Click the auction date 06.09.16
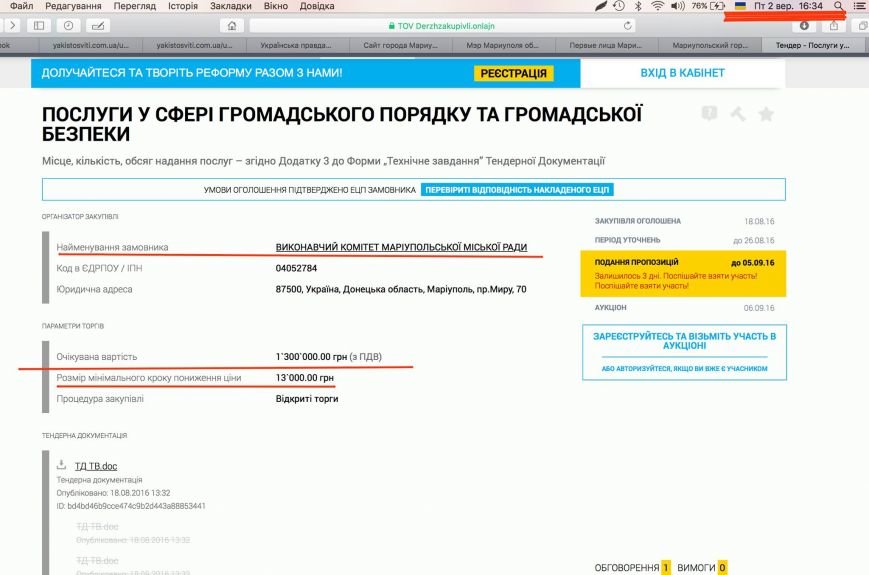Viewport: 869px width, 575px height. [x=759, y=308]
